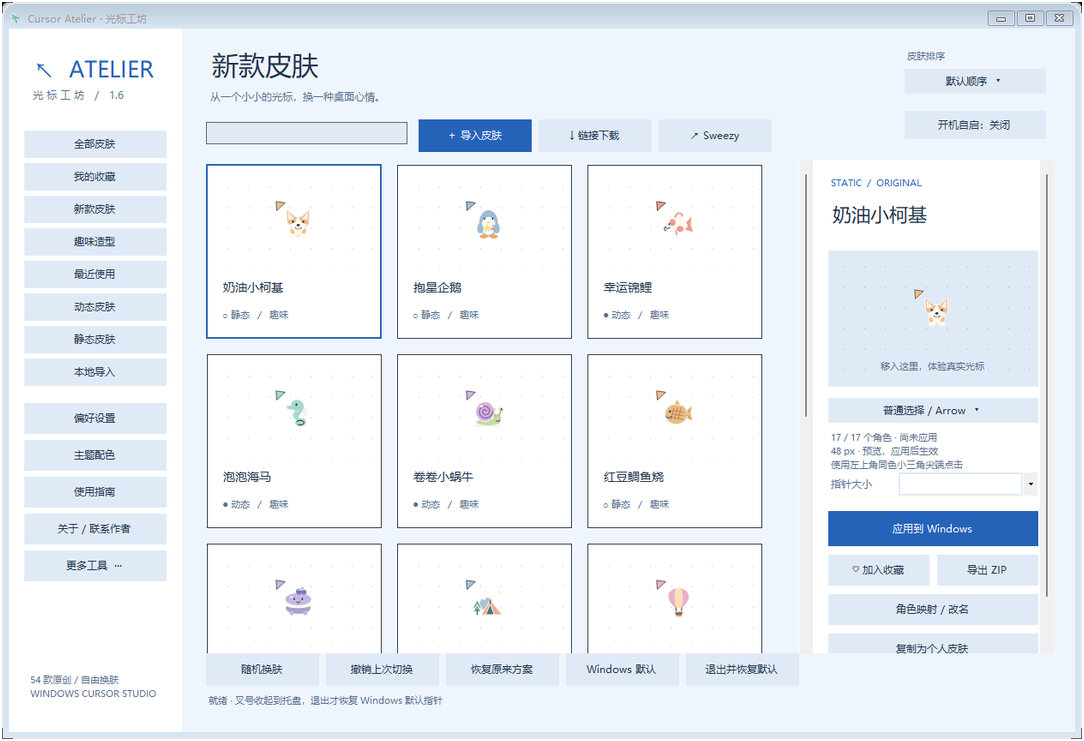Click the detail panel vertical scrollbar
The image size is (1084, 741).
(1047, 385)
